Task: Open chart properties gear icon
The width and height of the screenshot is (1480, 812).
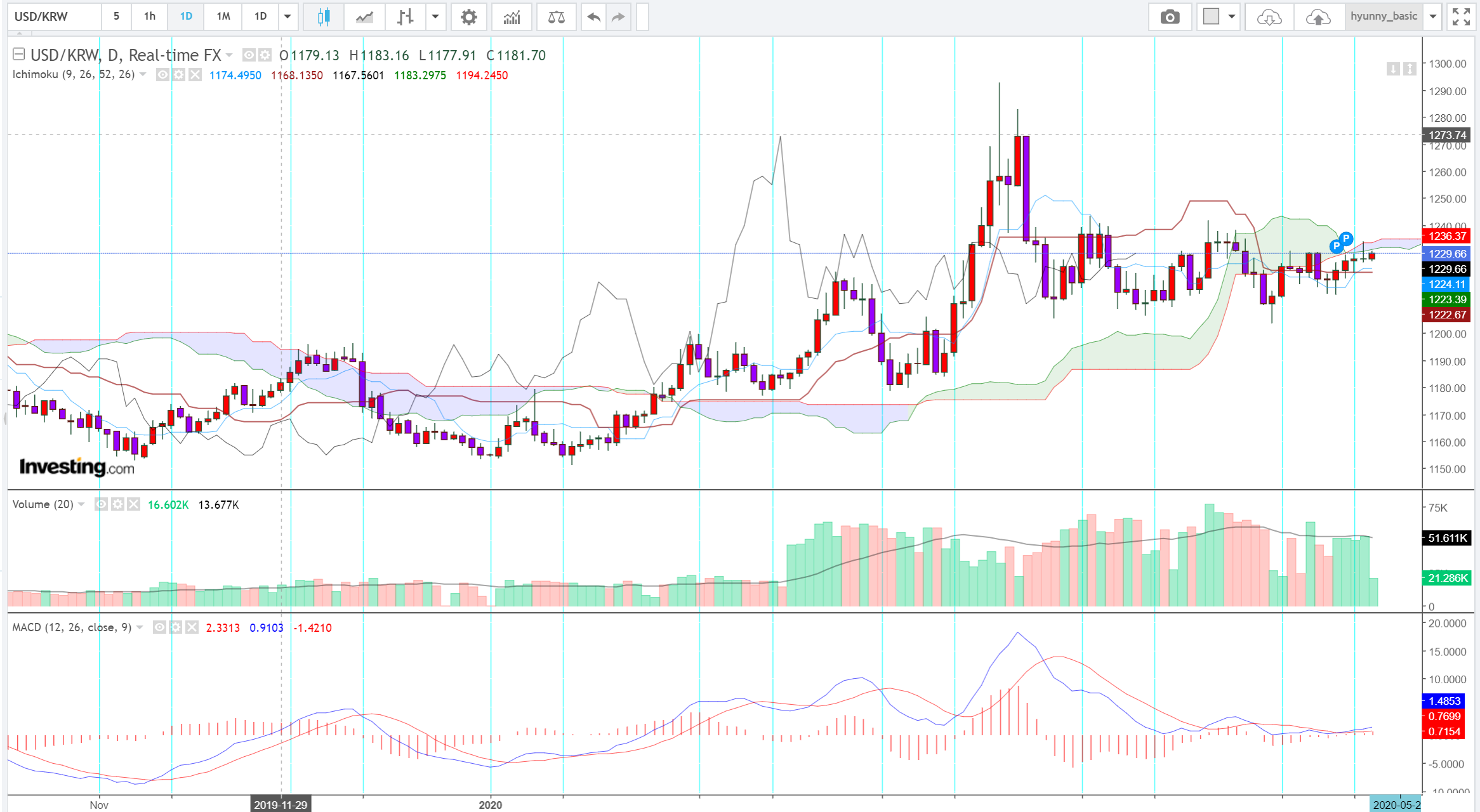Action: (x=468, y=17)
